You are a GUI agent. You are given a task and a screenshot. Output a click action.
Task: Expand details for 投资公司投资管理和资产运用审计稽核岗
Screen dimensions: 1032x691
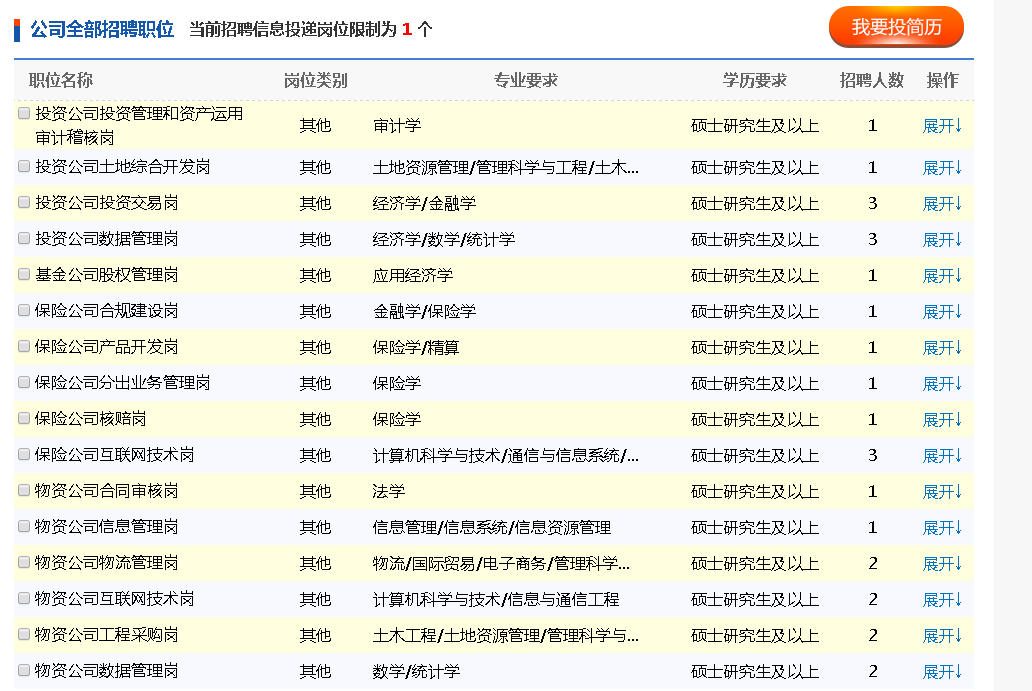click(x=941, y=126)
